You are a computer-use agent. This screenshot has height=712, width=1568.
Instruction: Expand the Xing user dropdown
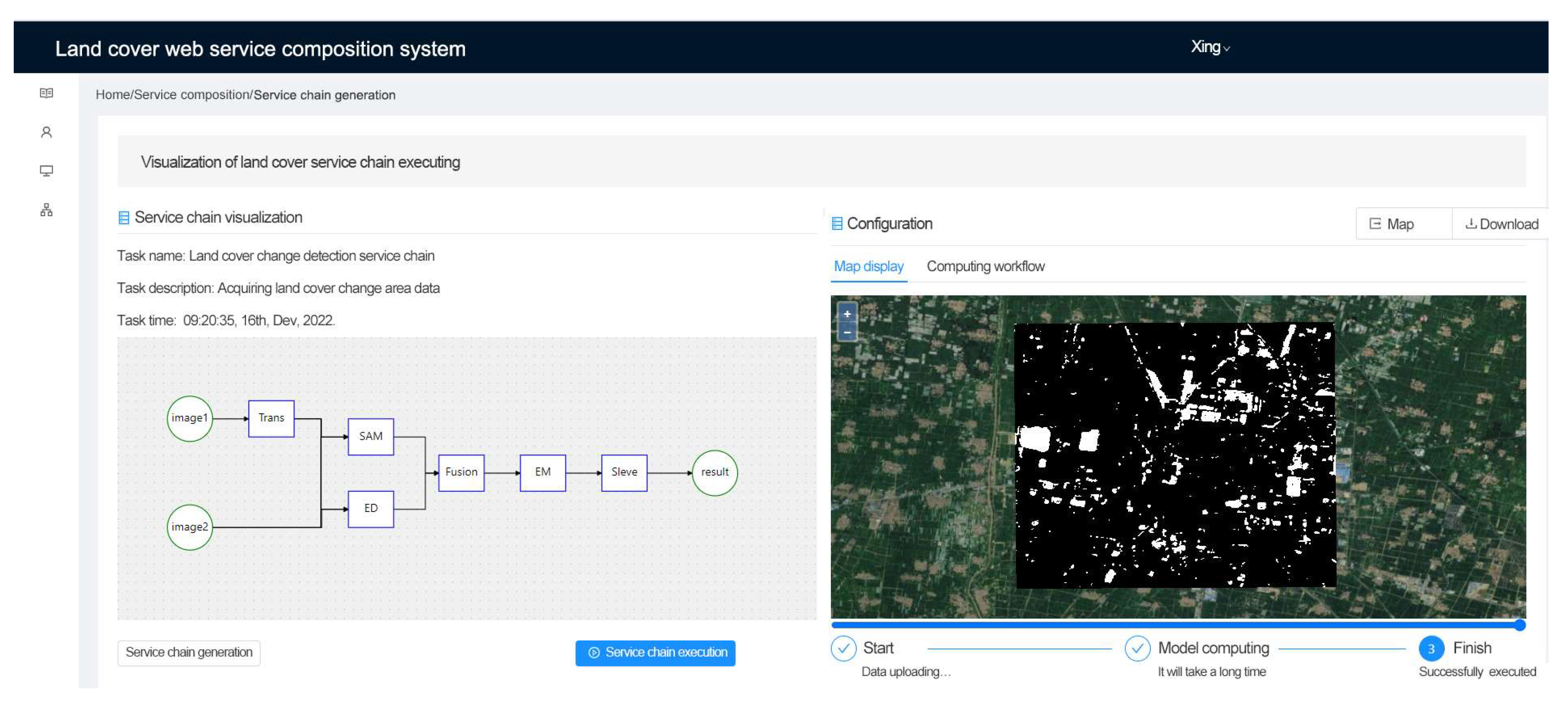click(1210, 47)
